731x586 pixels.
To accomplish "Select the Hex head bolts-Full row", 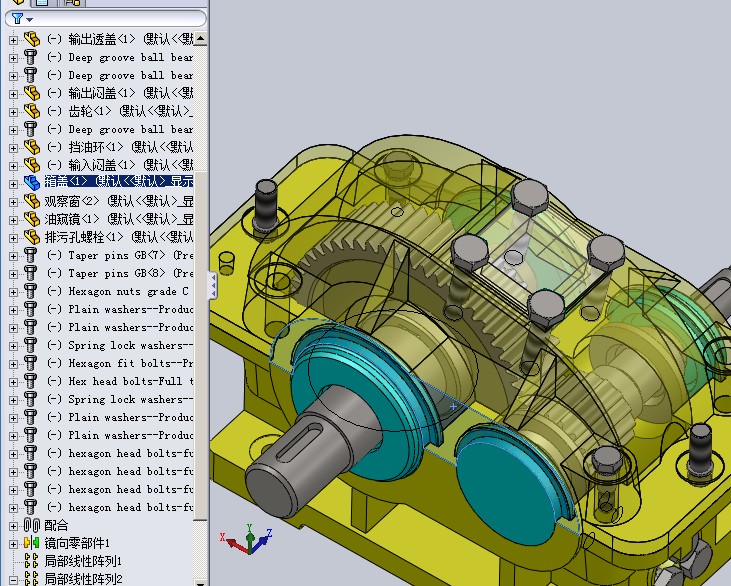I will pyautogui.click(x=120, y=381).
